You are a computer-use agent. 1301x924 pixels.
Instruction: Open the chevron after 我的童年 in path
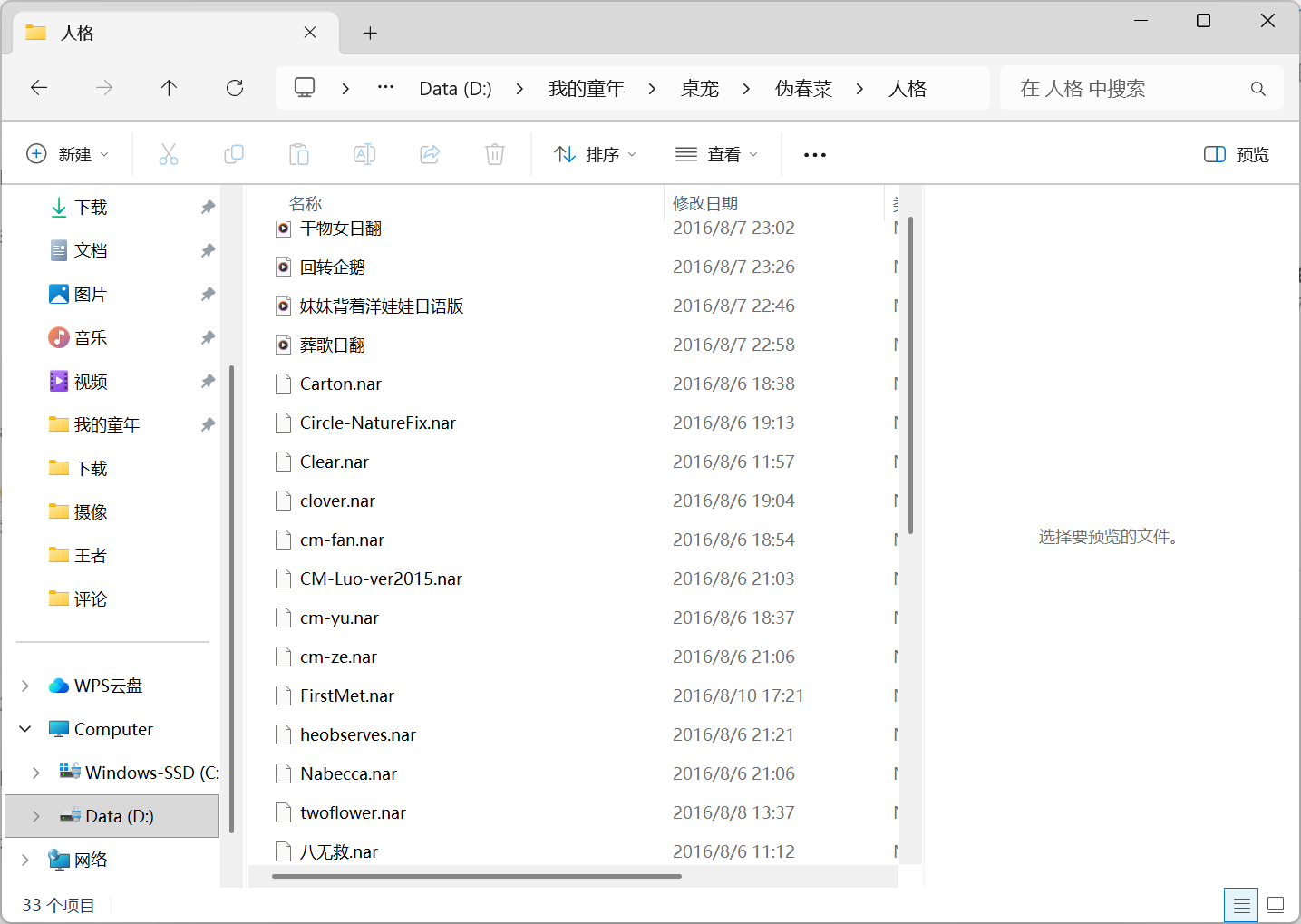point(652,89)
